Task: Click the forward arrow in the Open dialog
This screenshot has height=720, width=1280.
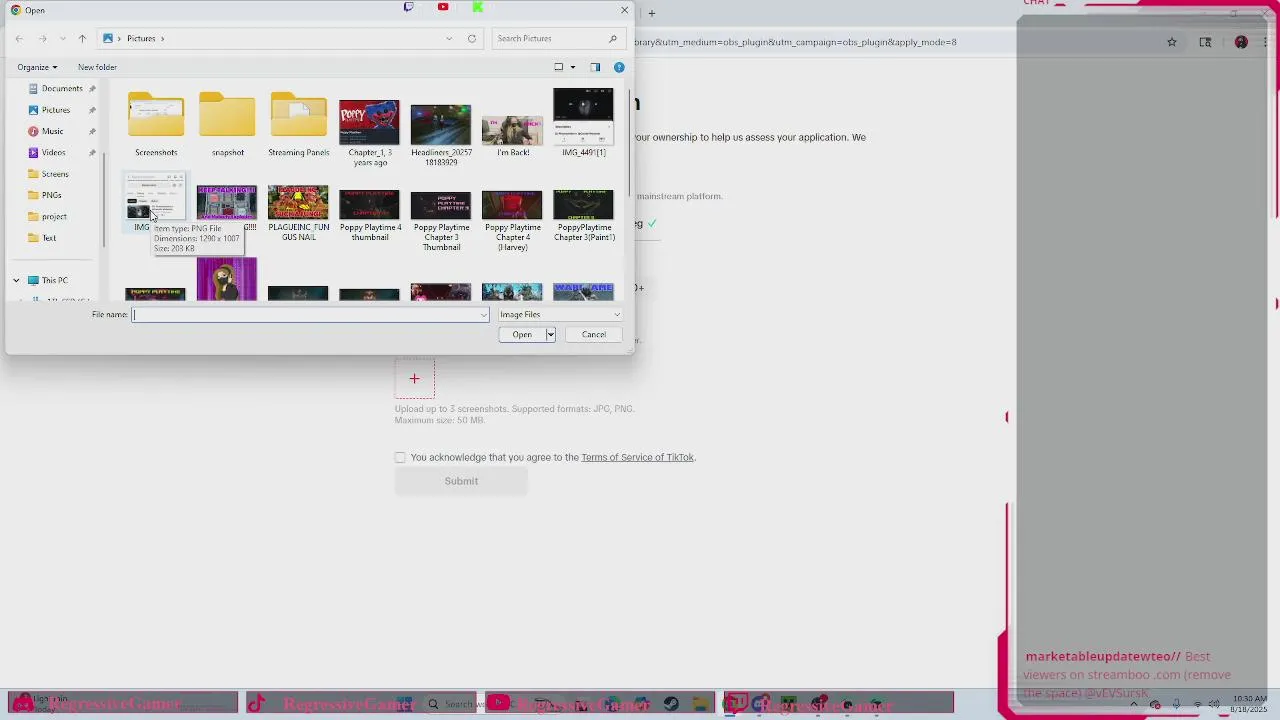Action: [x=42, y=38]
